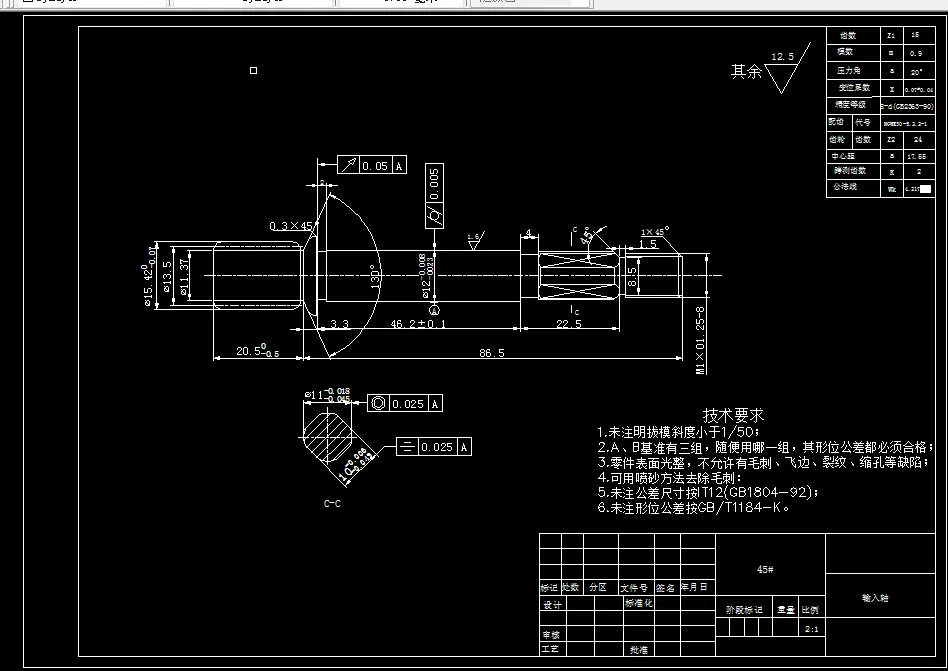Click the Z2 cell in gear table
The image size is (948, 671).
pos(891,140)
